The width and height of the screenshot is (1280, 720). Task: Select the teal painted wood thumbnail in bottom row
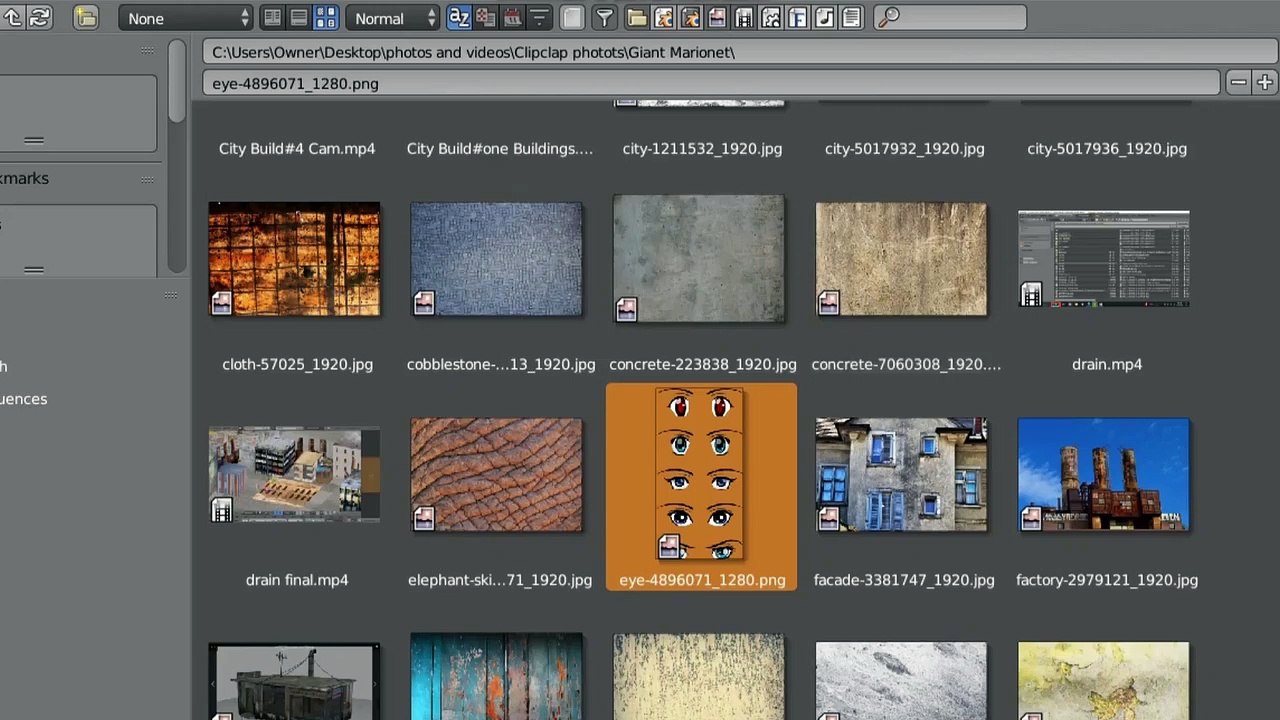(496, 676)
